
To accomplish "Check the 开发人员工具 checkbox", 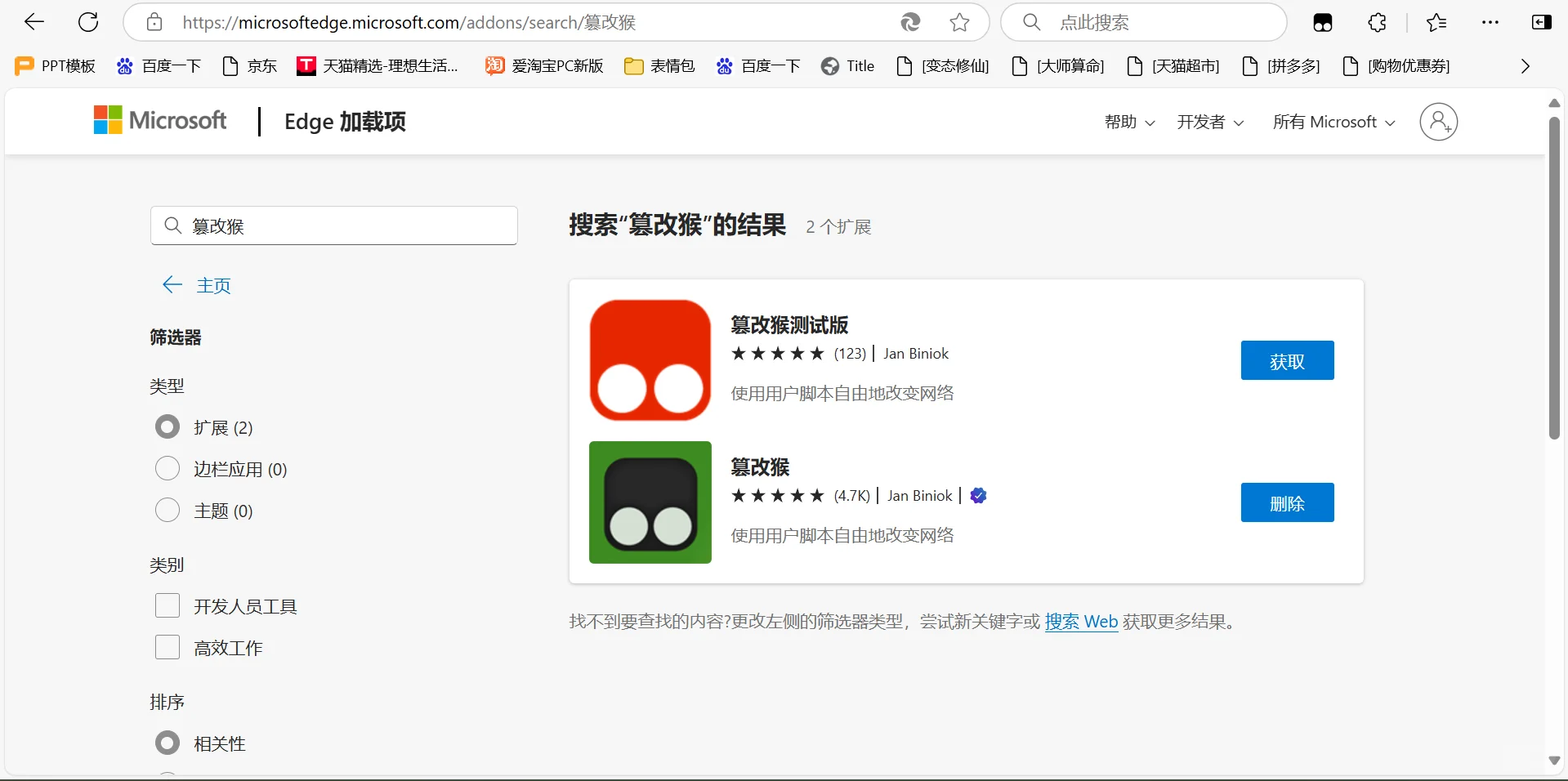I will coord(167,605).
